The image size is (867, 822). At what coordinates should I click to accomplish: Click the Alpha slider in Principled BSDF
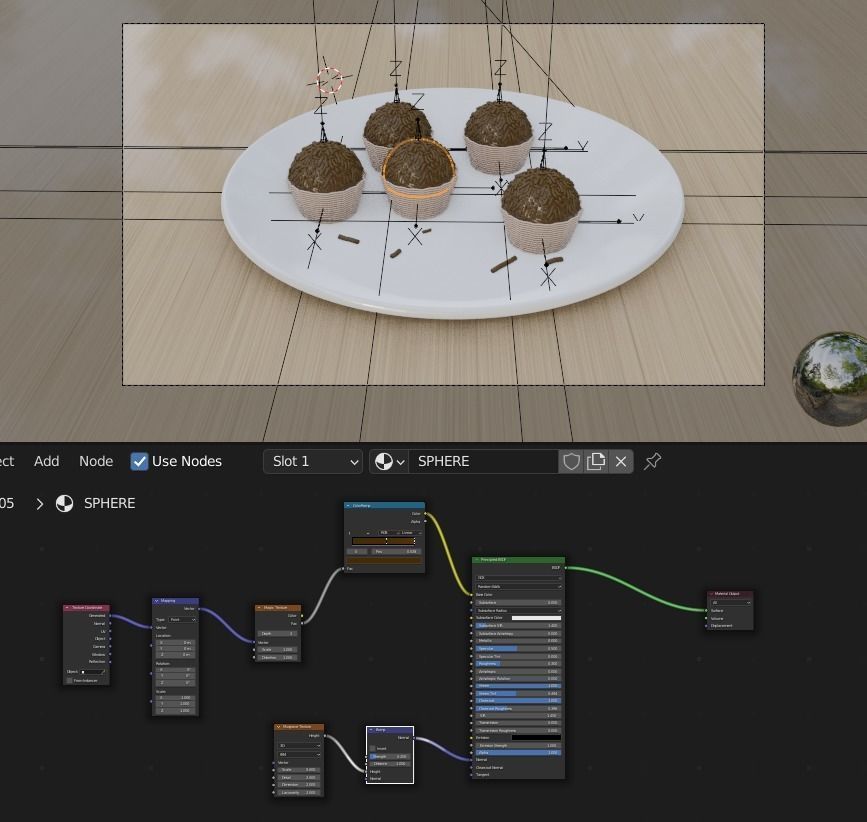click(519, 752)
